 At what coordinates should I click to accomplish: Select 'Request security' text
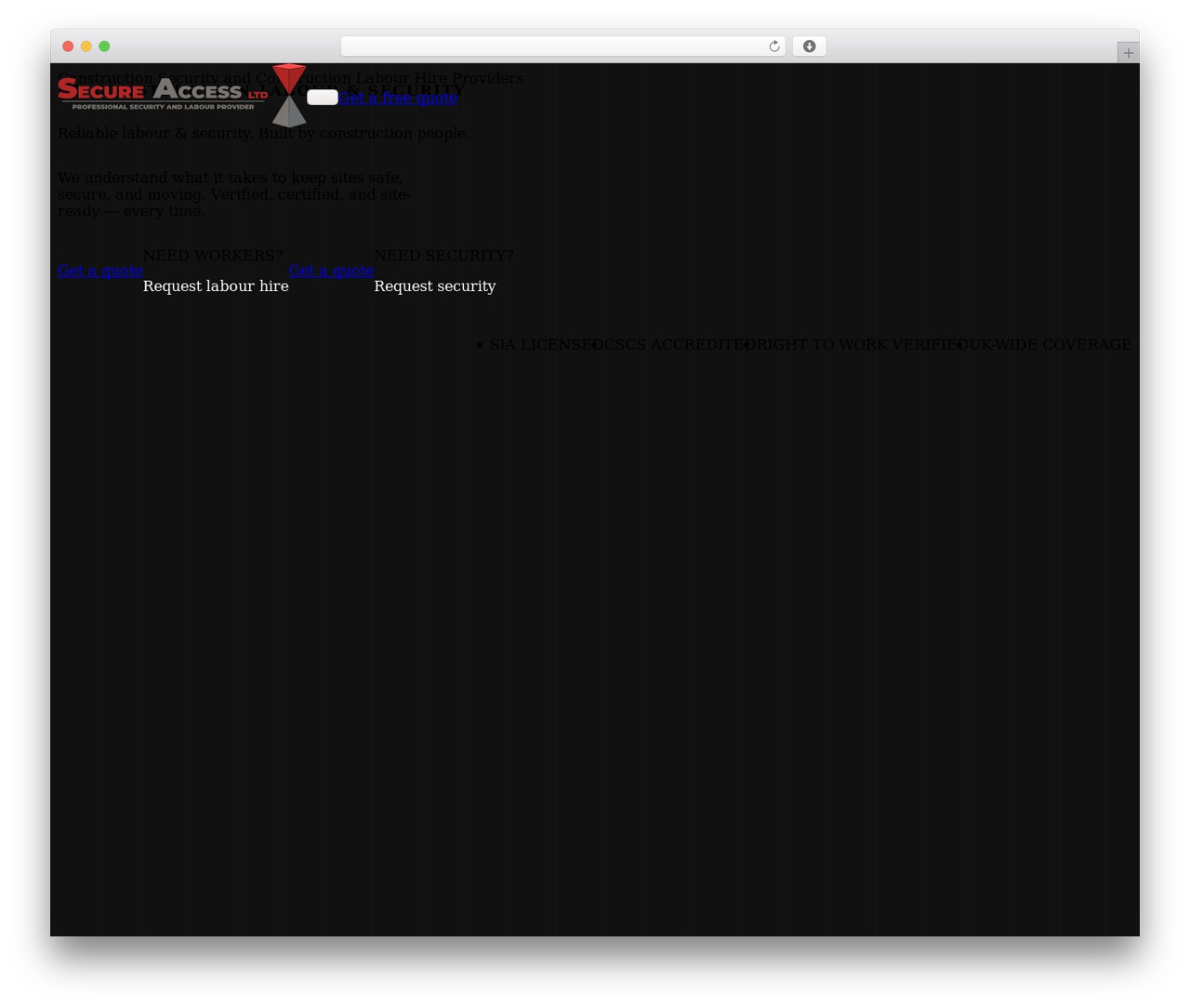pyautogui.click(x=434, y=286)
